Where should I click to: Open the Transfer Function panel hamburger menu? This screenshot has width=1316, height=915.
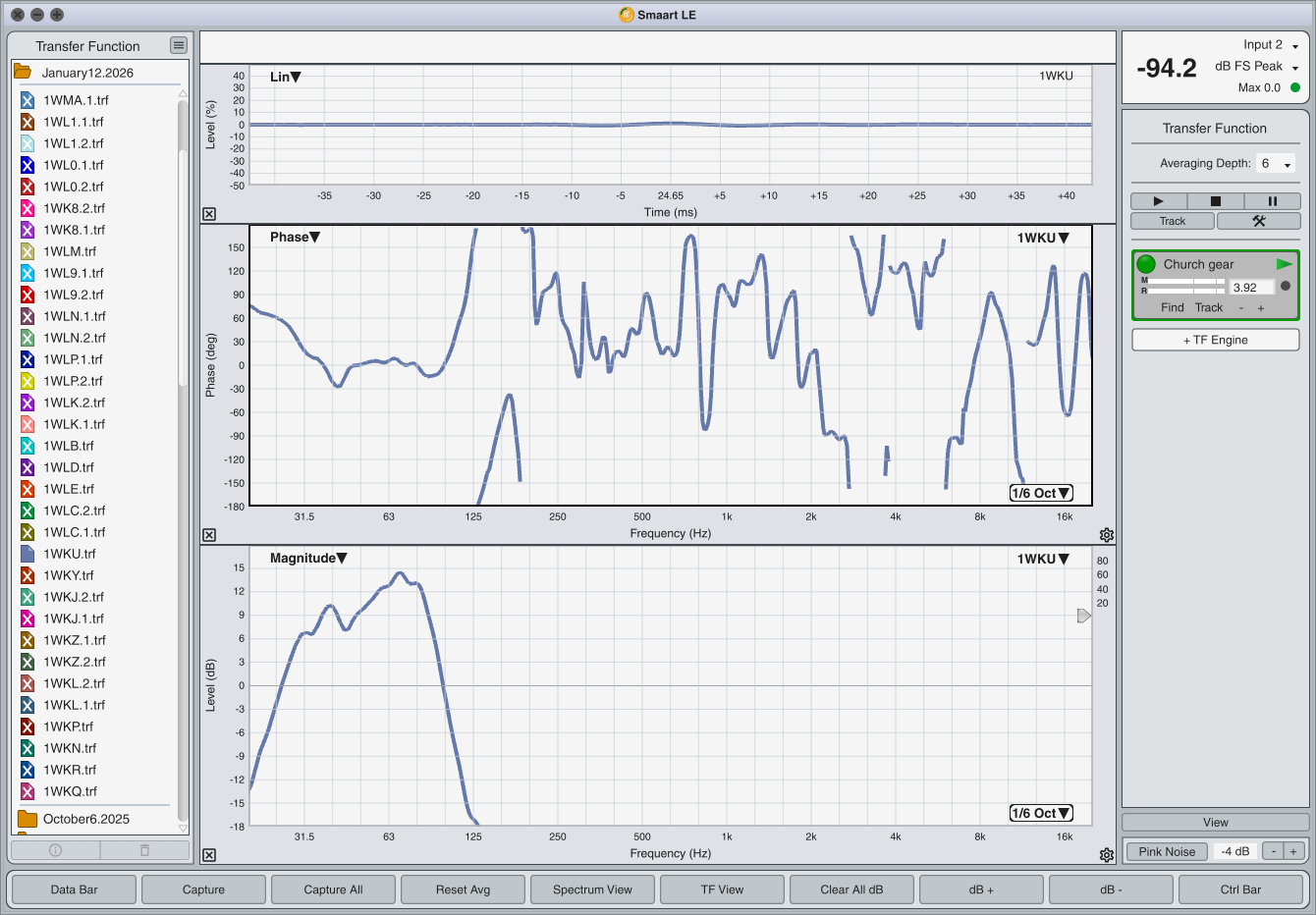(178, 45)
